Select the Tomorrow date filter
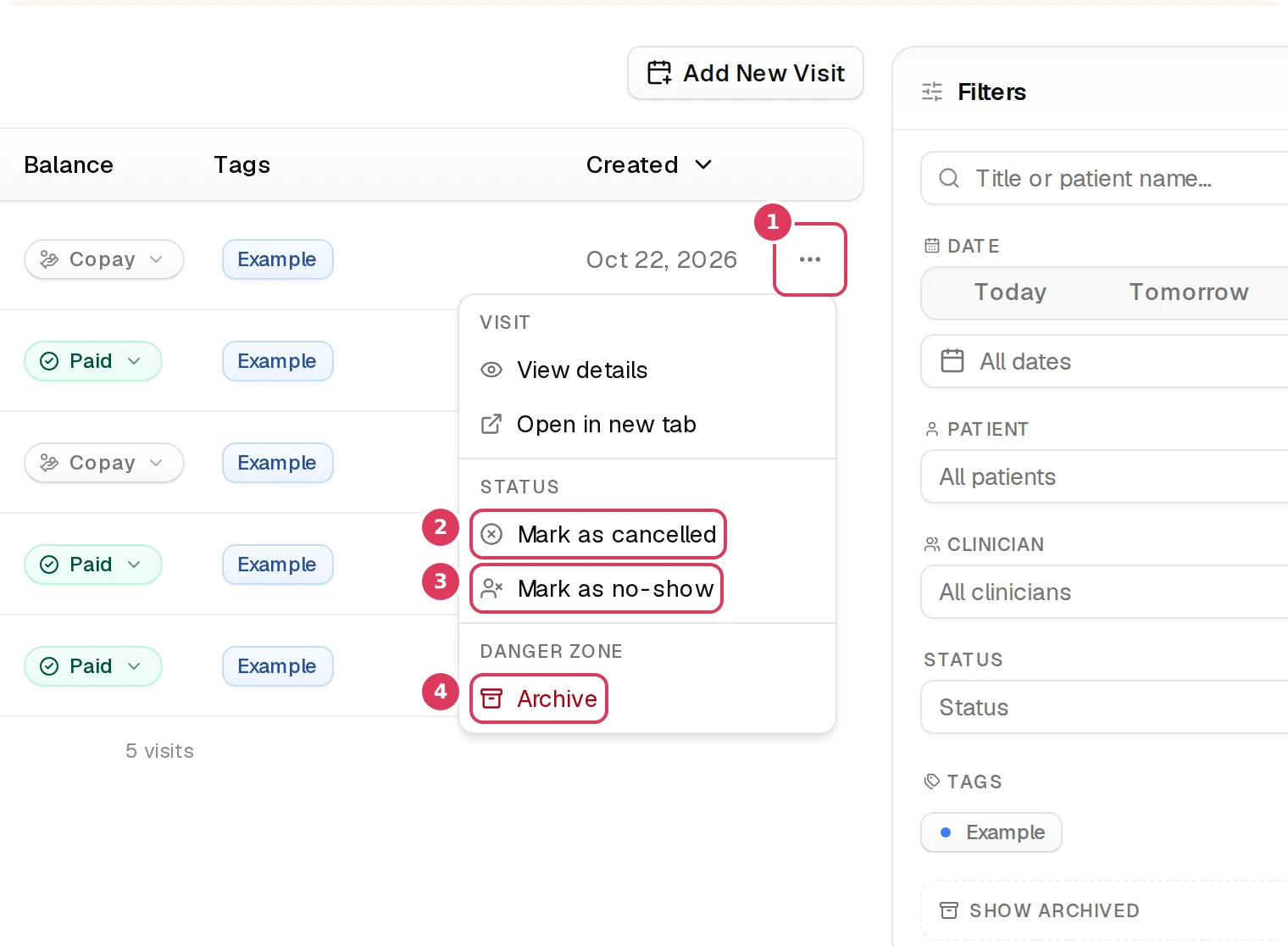The height and width of the screenshot is (946, 1288). click(x=1189, y=292)
